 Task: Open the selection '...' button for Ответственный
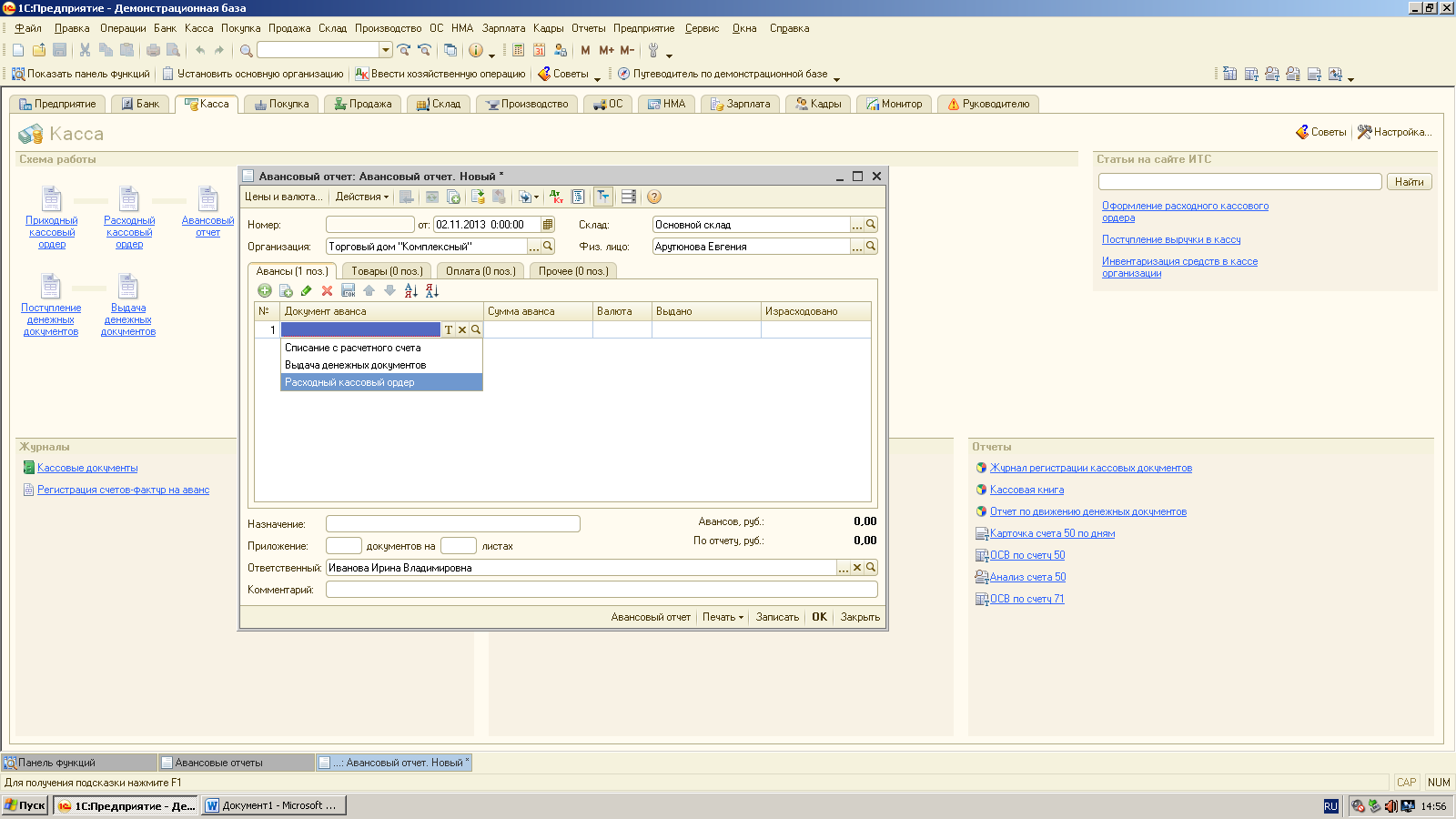point(844,567)
